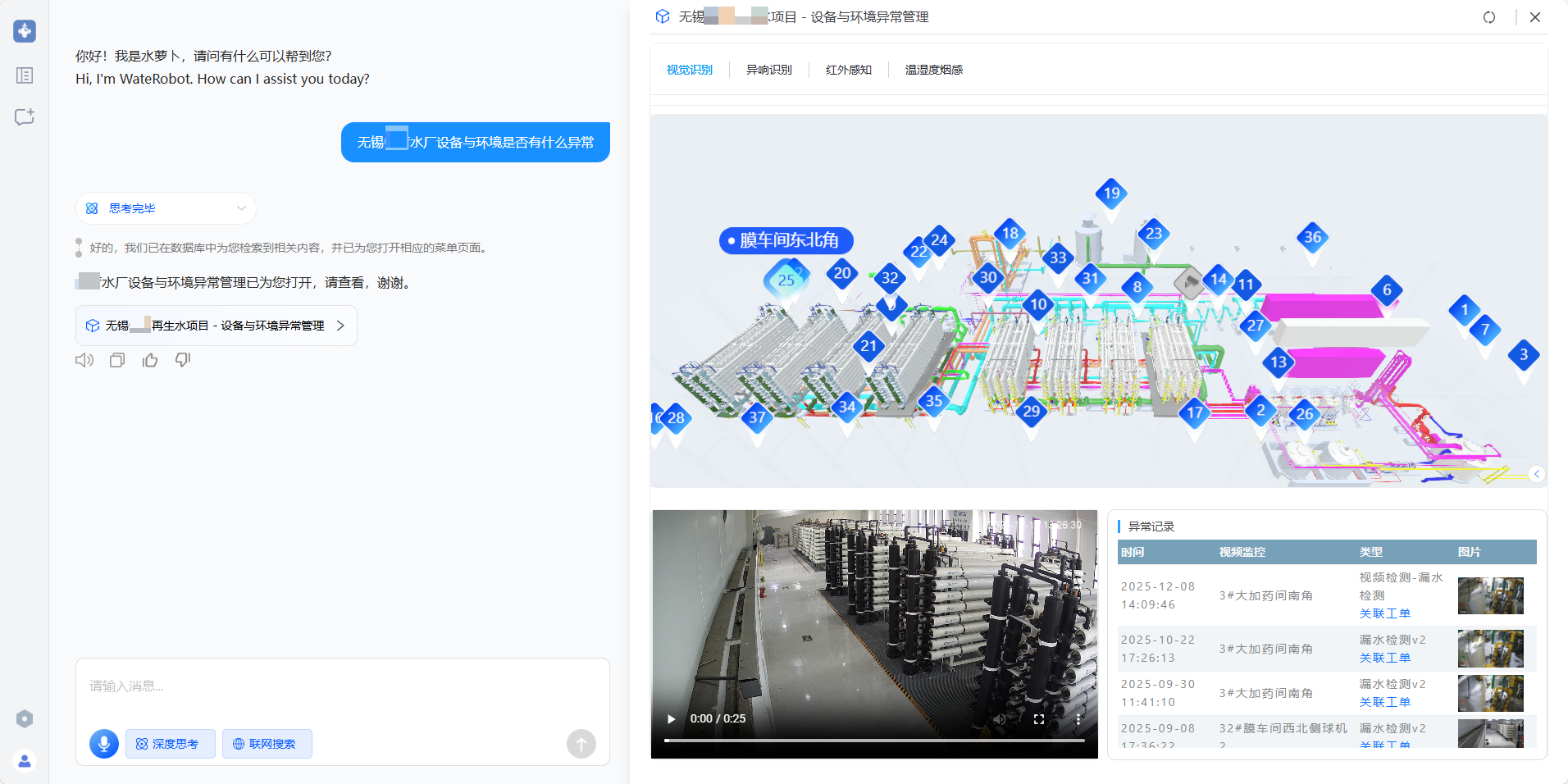Click the thumbs down icon

click(183, 360)
